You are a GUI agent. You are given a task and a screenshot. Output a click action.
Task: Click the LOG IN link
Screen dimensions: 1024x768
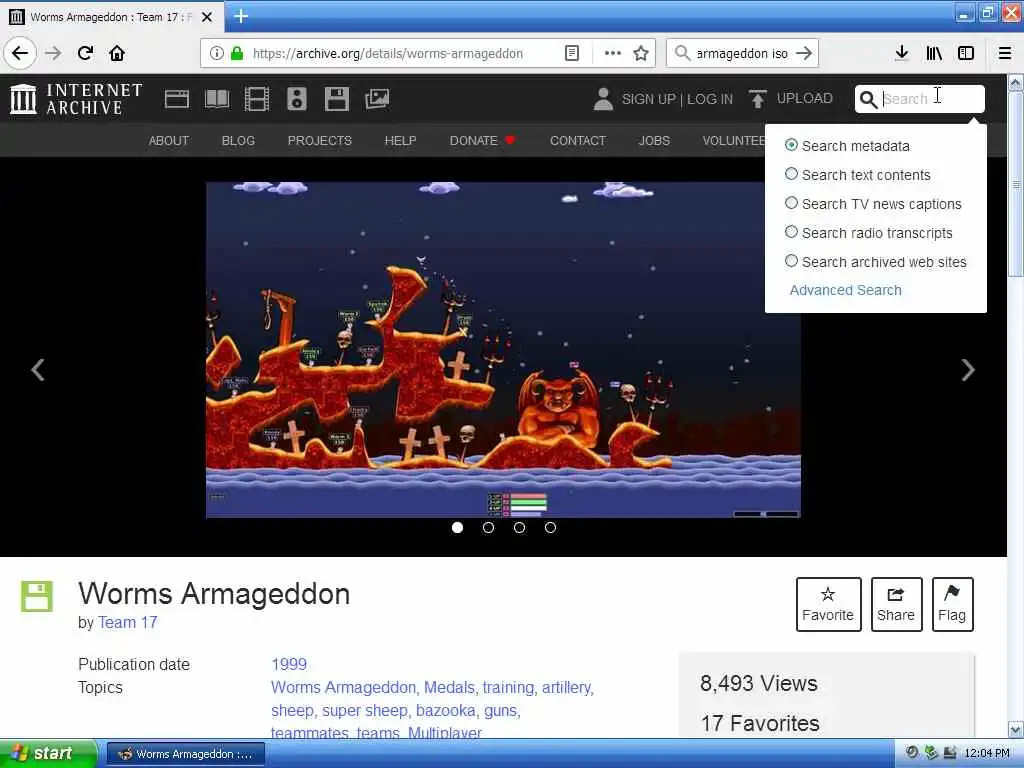[710, 99]
